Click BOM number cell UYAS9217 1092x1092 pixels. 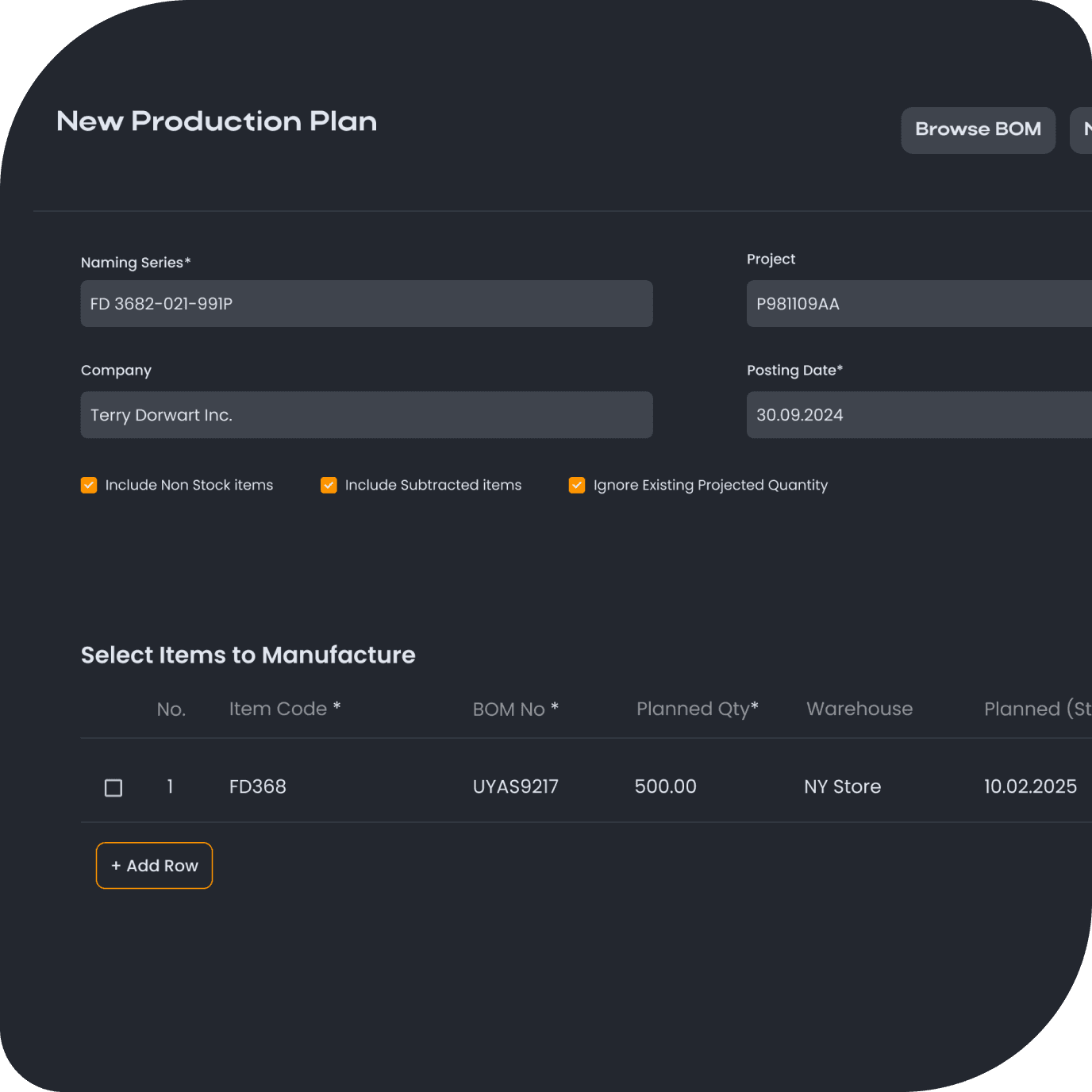coord(516,786)
